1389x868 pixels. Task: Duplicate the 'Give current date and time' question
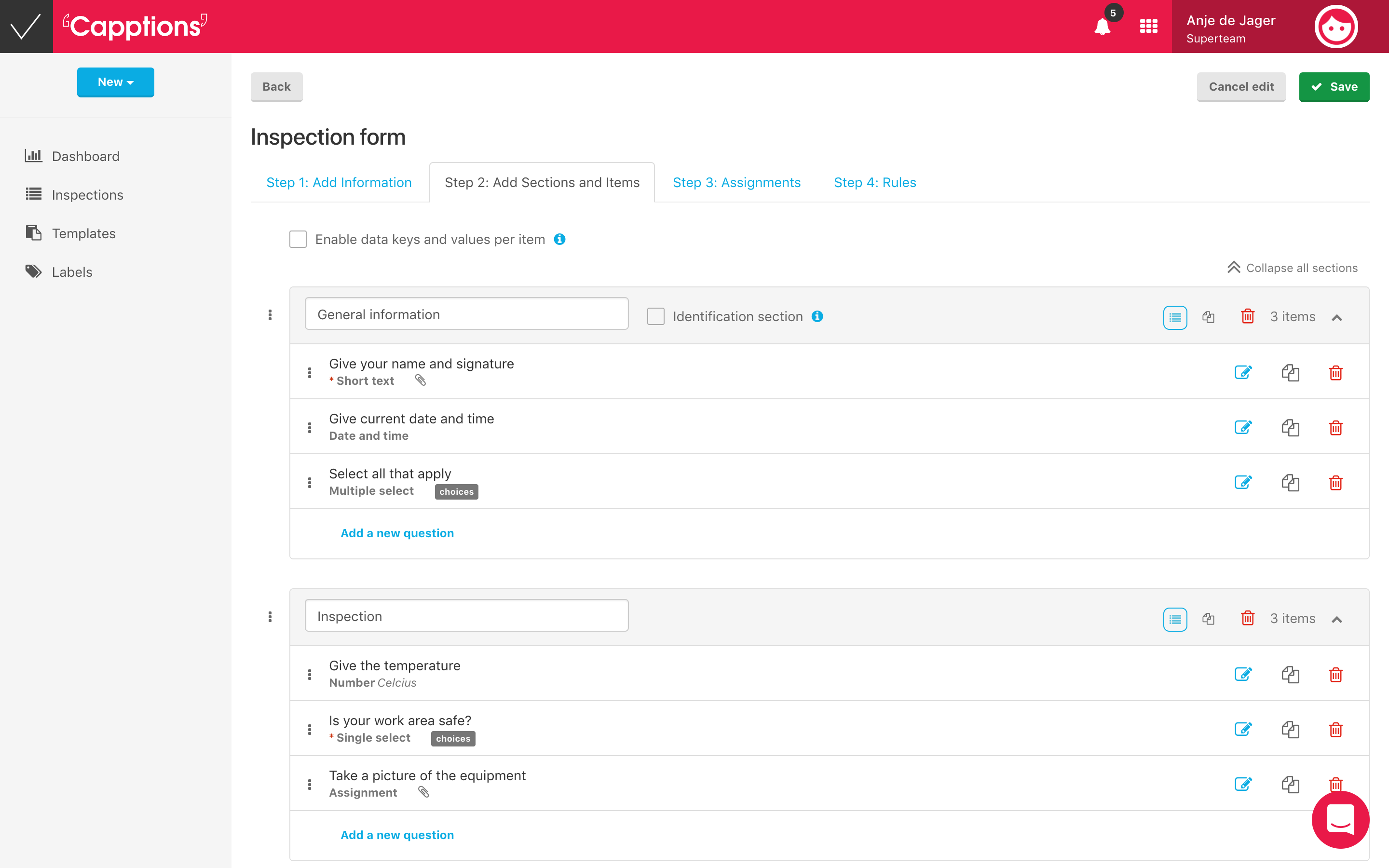(x=1290, y=428)
